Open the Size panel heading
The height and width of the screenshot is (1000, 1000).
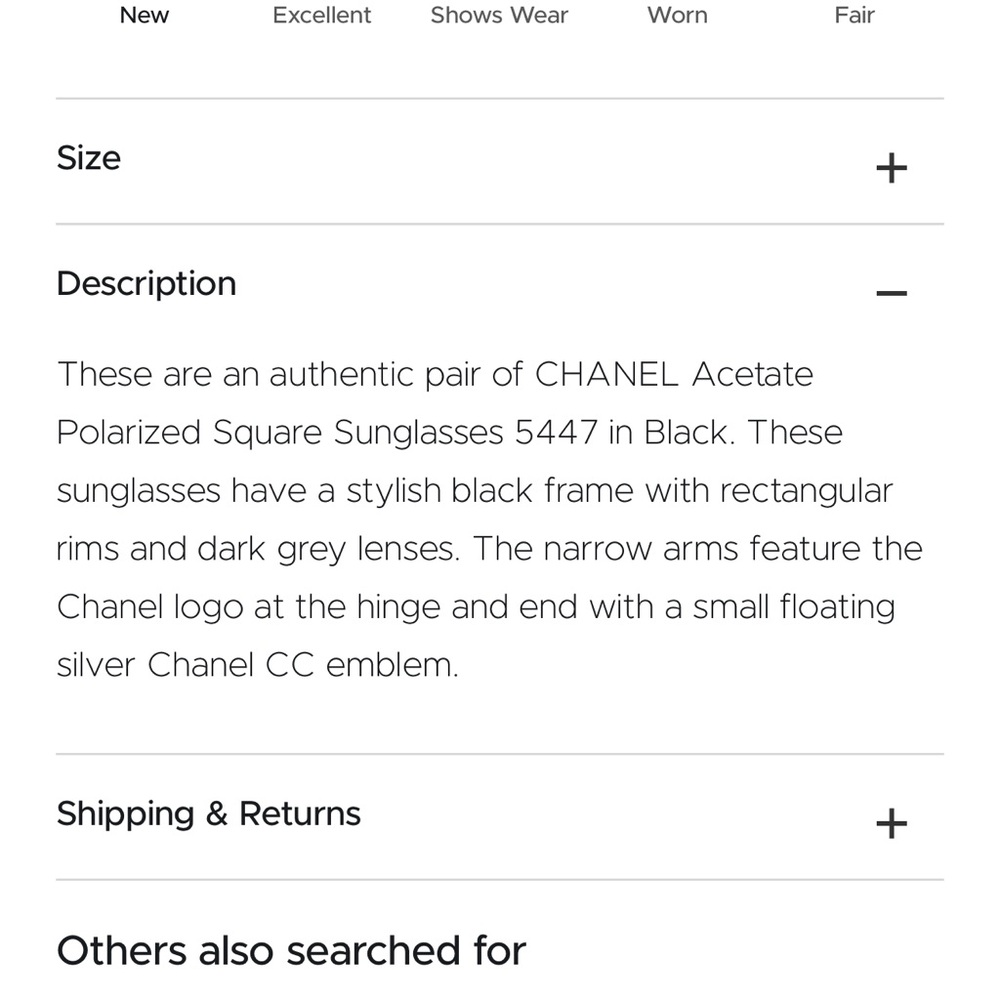[x=89, y=158]
